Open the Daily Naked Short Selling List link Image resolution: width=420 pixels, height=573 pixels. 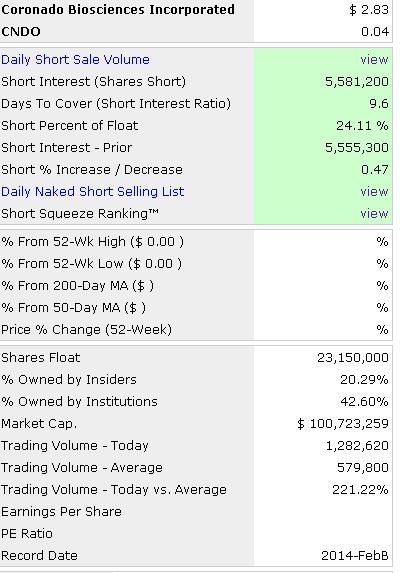[x=92, y=191]
